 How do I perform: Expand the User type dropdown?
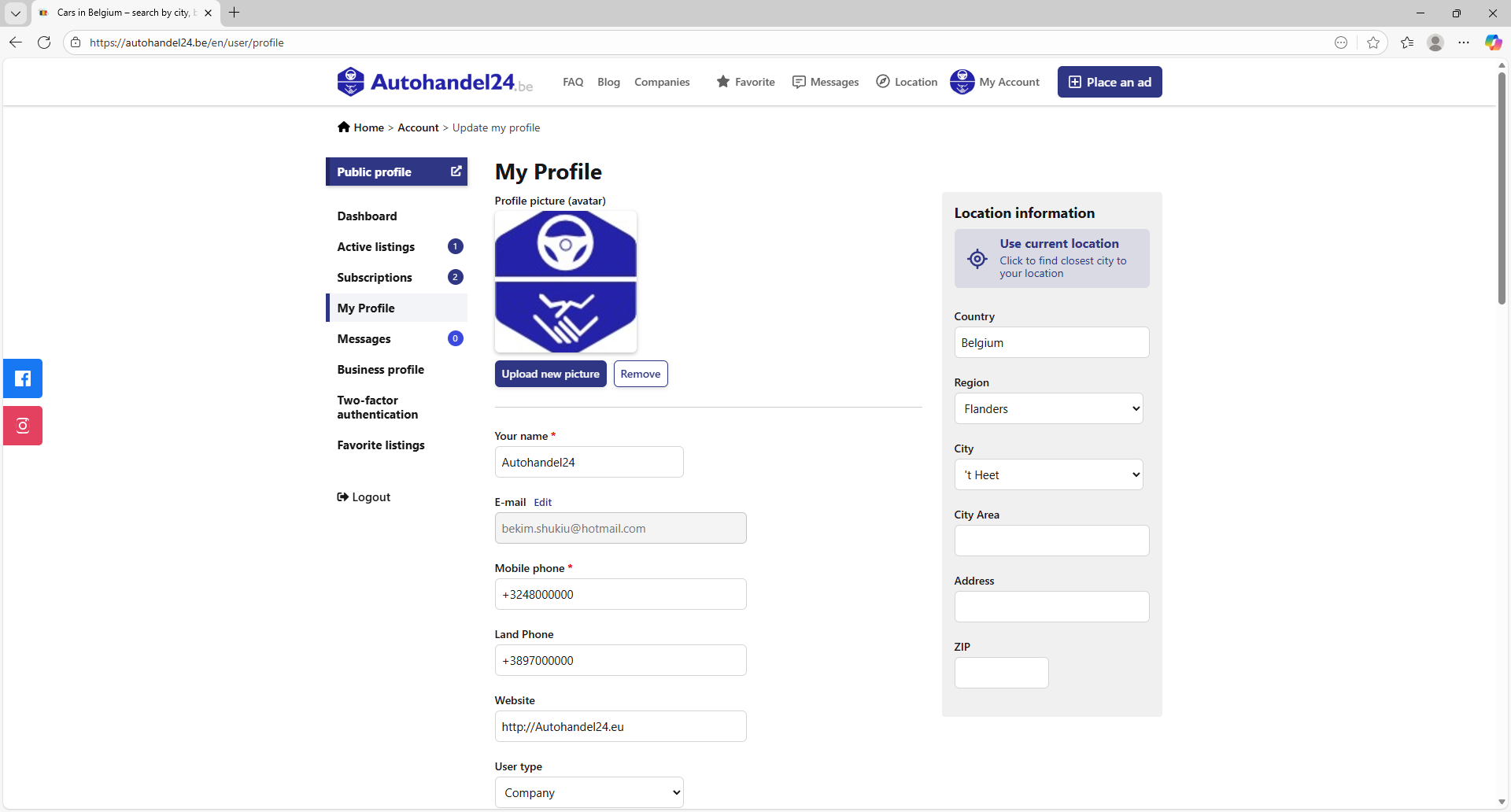[x=589, y=793]
